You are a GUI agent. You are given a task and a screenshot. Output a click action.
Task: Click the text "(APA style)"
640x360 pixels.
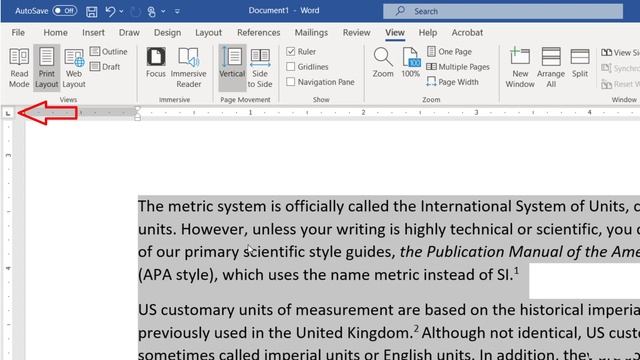pyautogui.click(x=176, y=275)
